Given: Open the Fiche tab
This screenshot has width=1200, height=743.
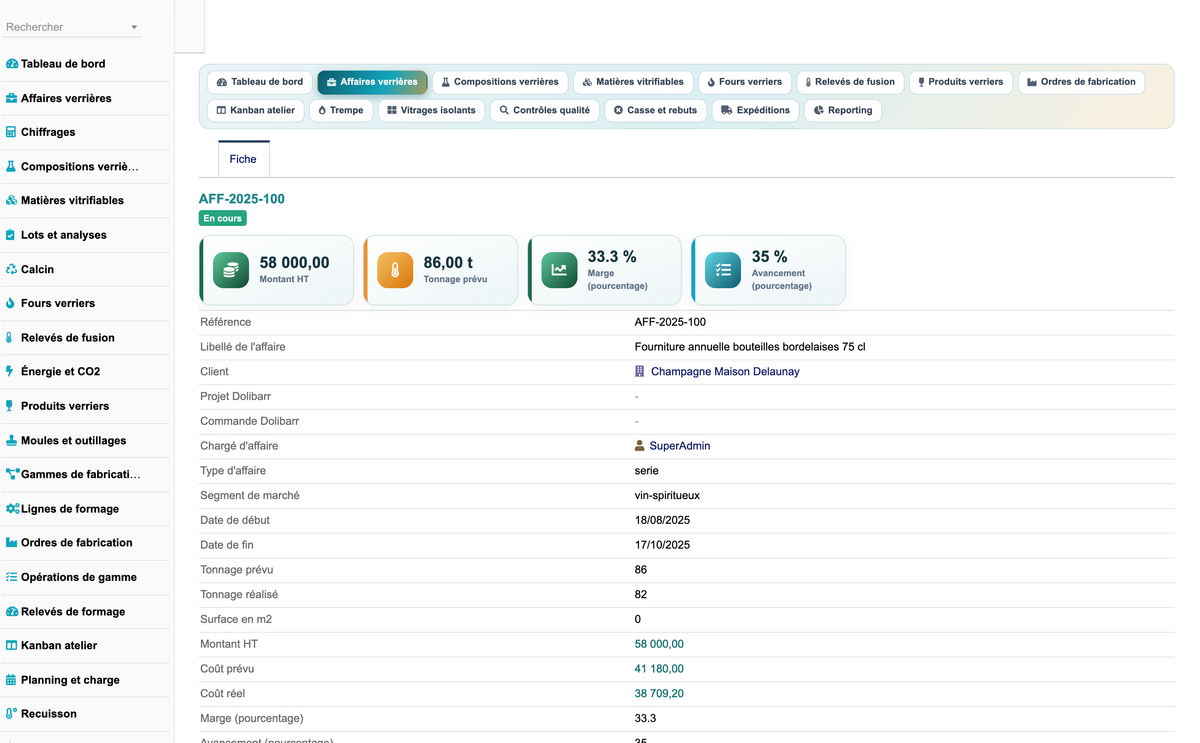Looking at the screenshot, I should 243,159.
